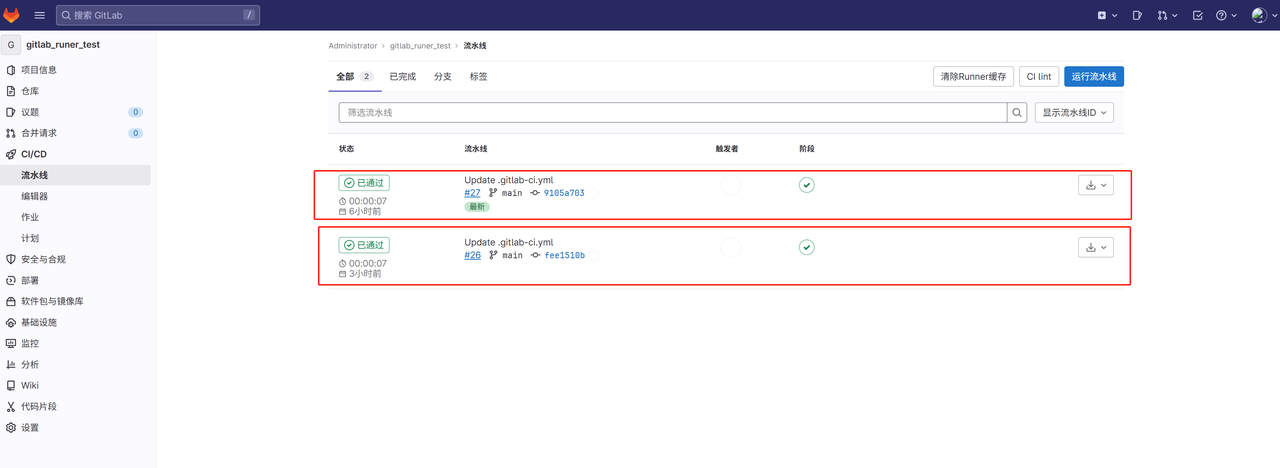The image size is (1280, 468).
Task: Click the search magnifier button beside filter
Action: pos(1017,113)
